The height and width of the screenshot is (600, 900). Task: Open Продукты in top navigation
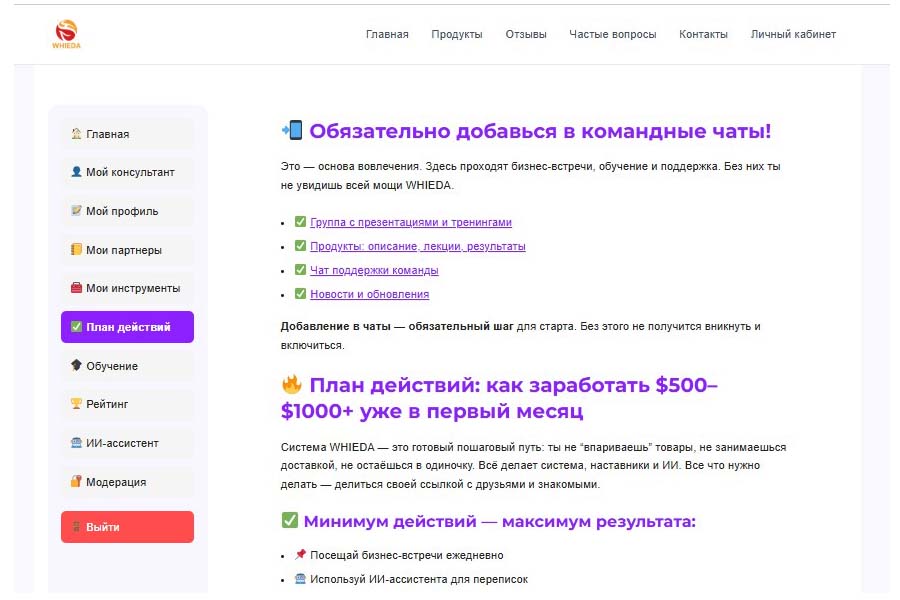[x=456, y=34]
